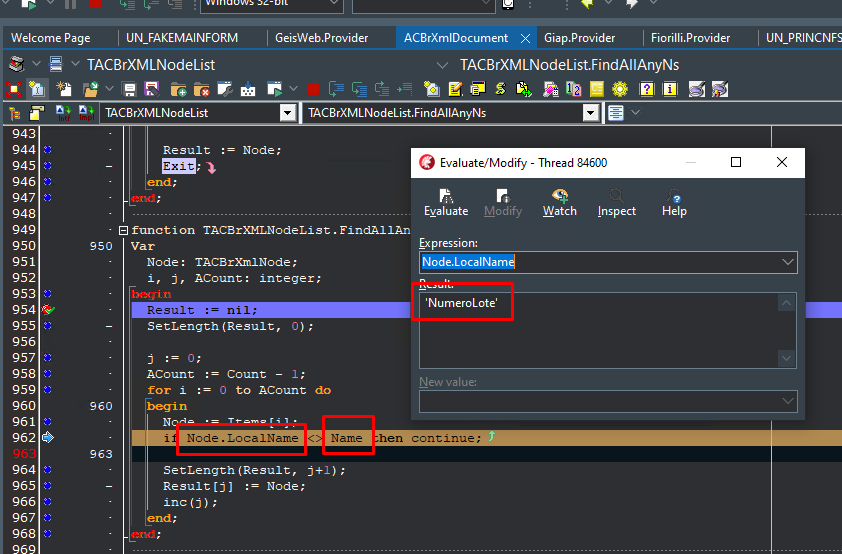Open project options wrench window icon

pos(224,89)
